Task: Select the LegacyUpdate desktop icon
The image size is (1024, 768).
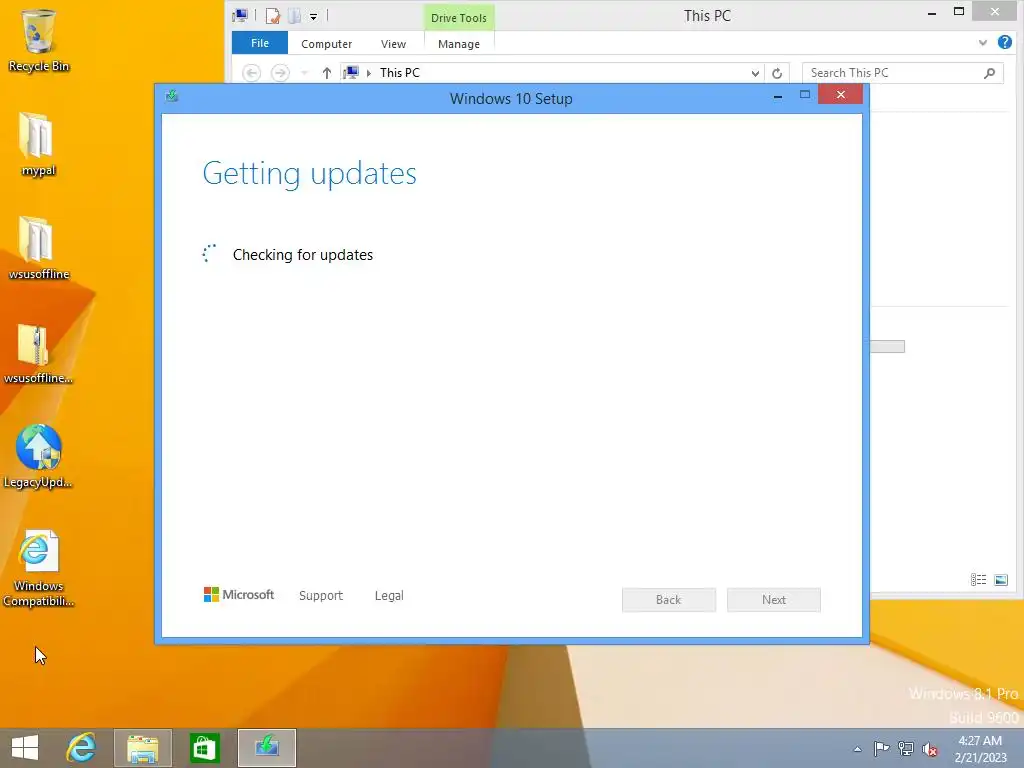Action: (x=38, y=456)
